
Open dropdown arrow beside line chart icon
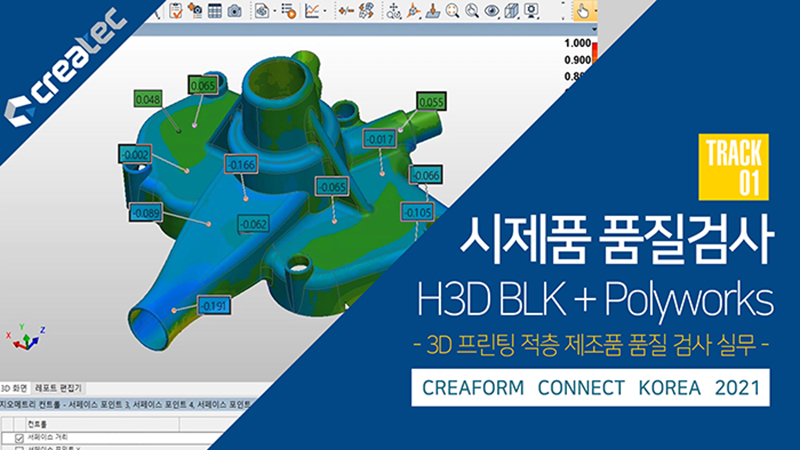324,11
